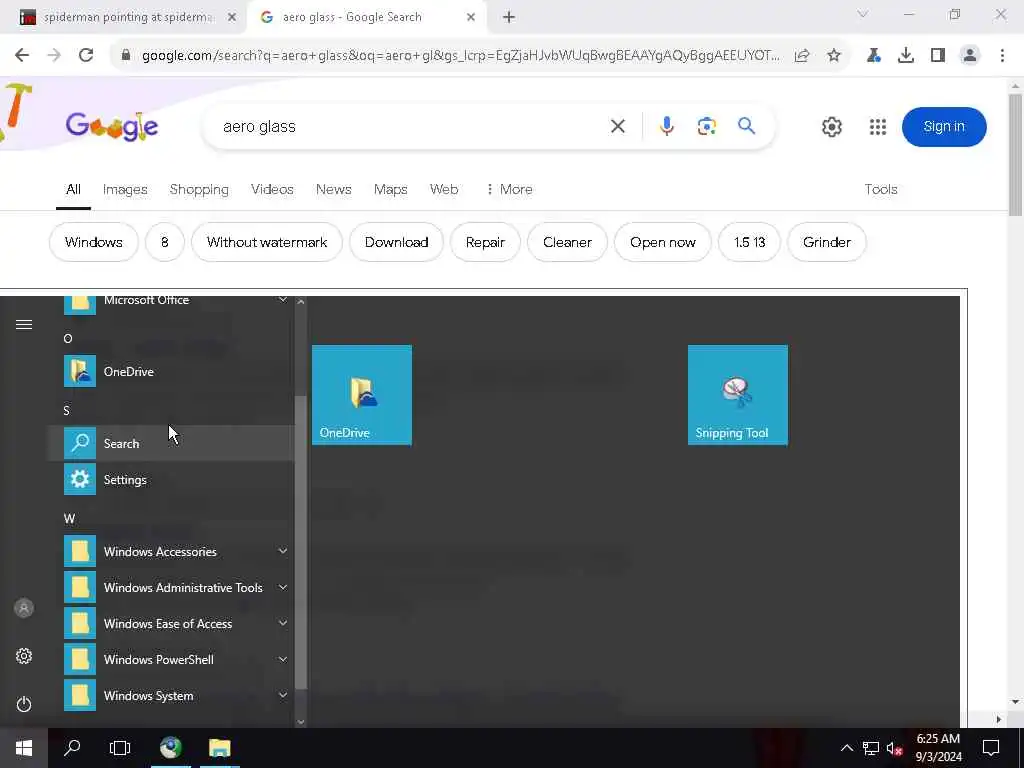Screen dimensions: 1024x768
Task: Open Chrome downloads icon
Action: pyautogui.click(x=905, y=56)
